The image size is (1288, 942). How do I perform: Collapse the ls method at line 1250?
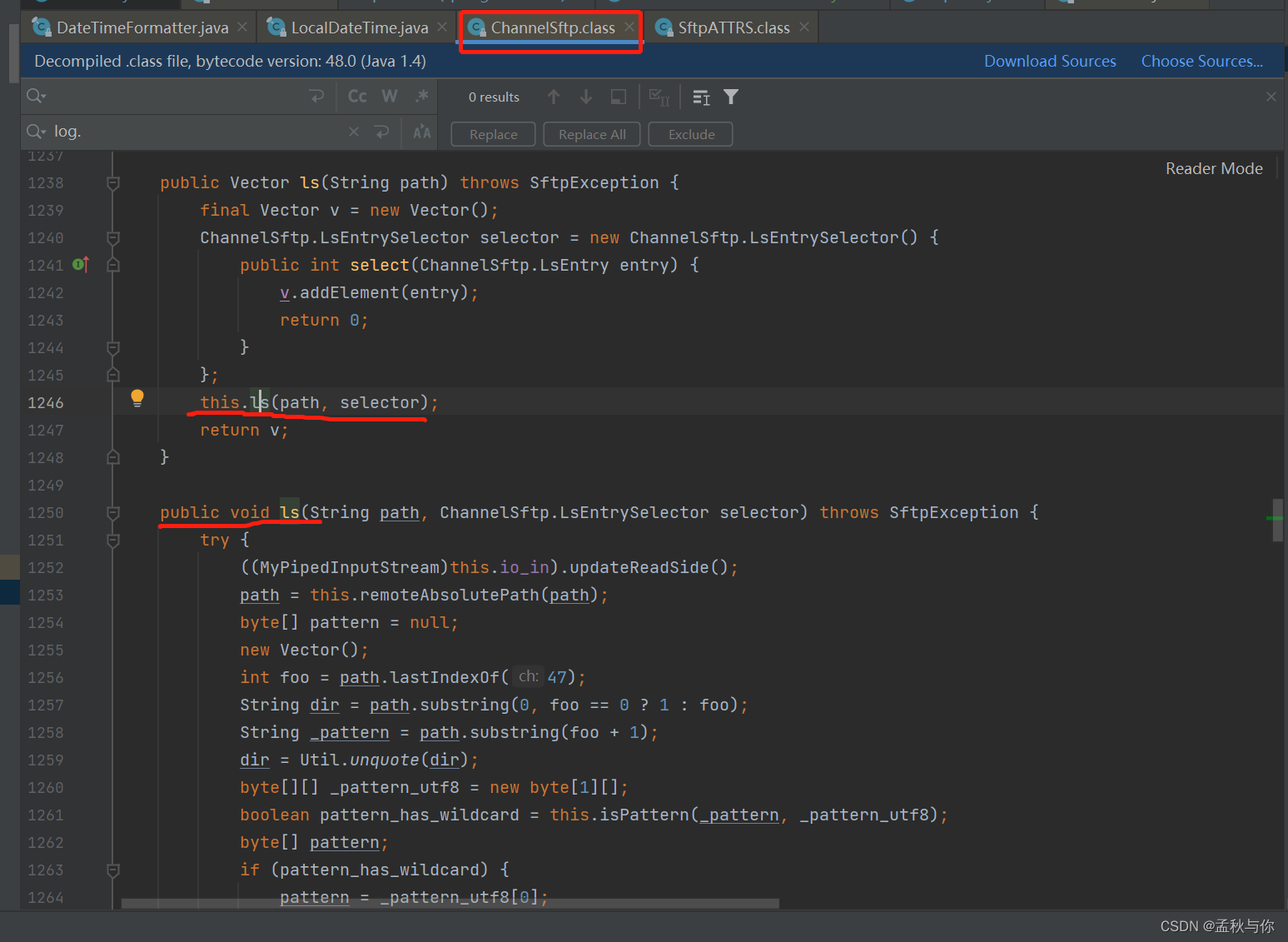pyautogui.click(x=113, y=512)
